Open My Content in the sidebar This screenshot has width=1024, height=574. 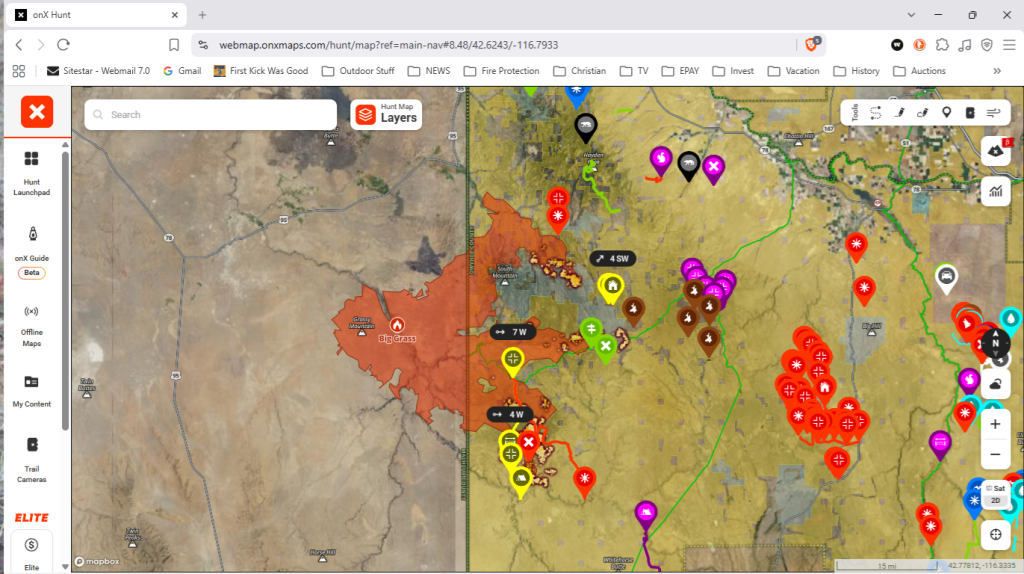[31, 391]
